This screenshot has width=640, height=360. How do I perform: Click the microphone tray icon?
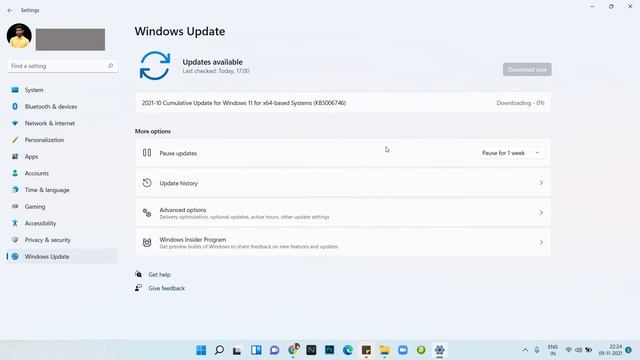[x=537, y=350]
